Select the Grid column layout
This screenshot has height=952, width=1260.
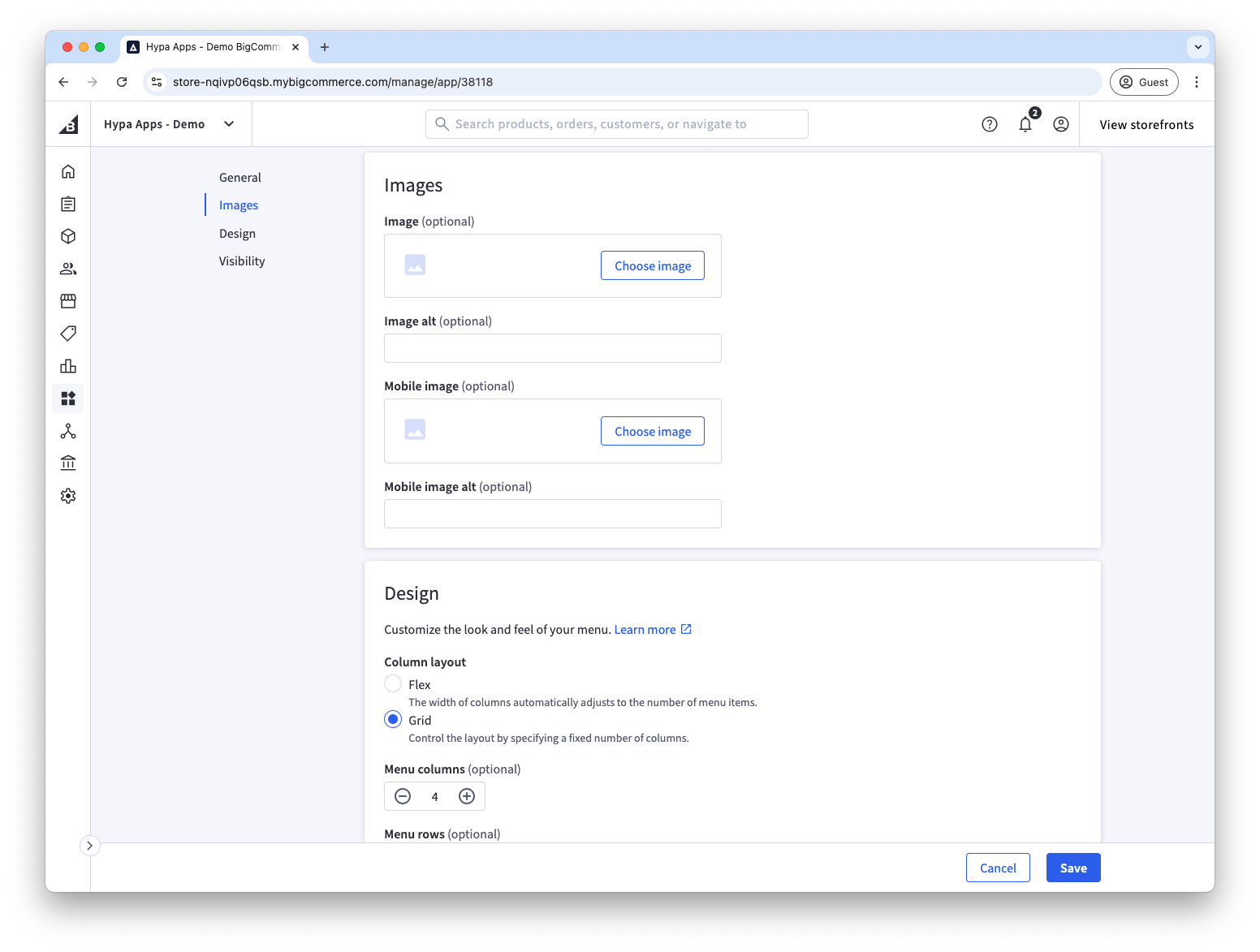pos(393,720)
